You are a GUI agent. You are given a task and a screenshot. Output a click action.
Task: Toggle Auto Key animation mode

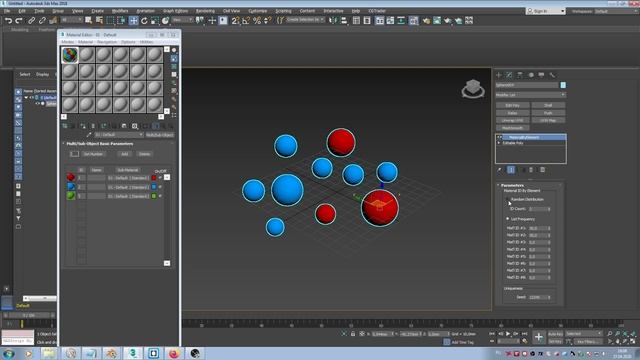pyautogui.click(x=556, y=334)
